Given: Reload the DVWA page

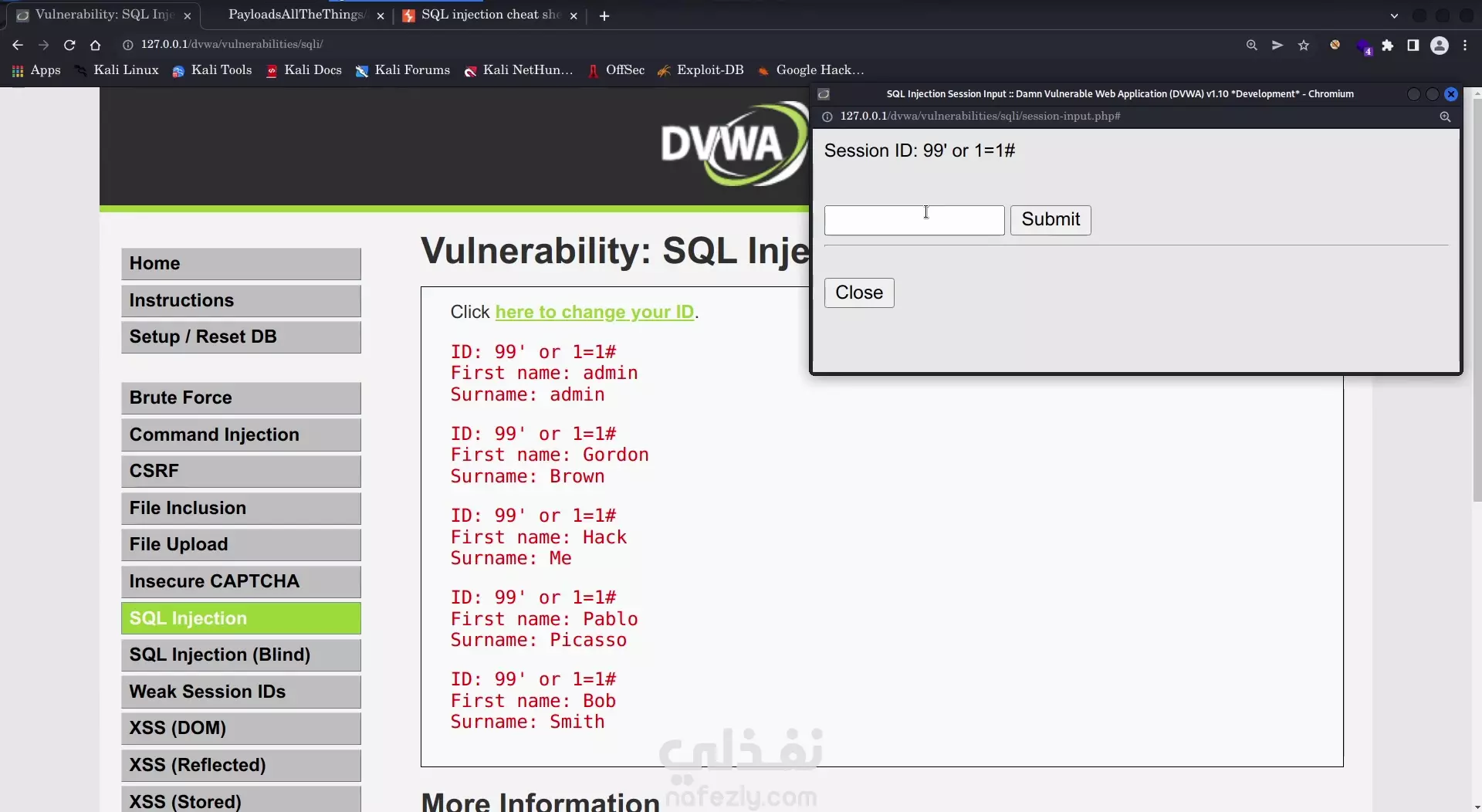Looking at the screenshot, I should tap(69, 45).
